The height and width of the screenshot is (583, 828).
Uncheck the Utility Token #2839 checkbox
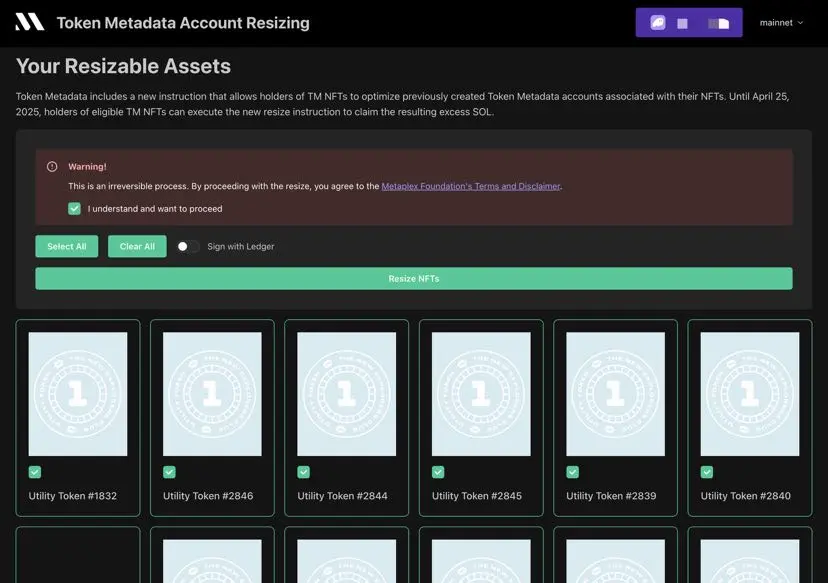coord(572,472)
